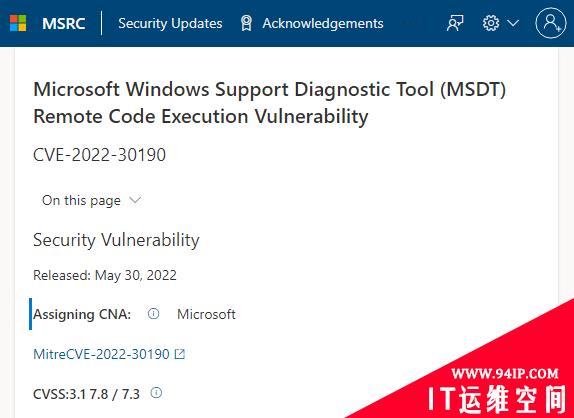Viewport: 574px width, 418px height.
Task: Expand the settings dropdown chevron
Action: 513,23
